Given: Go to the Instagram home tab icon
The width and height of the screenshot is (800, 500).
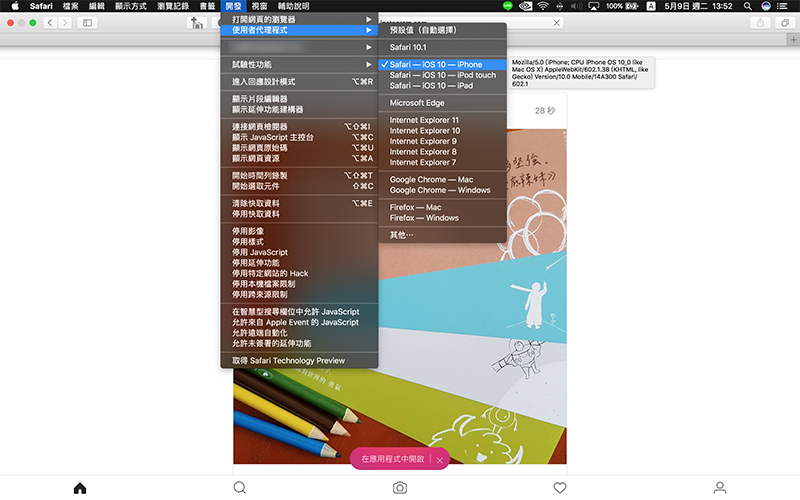Looking at the screenshot, I should click(80, 487).
